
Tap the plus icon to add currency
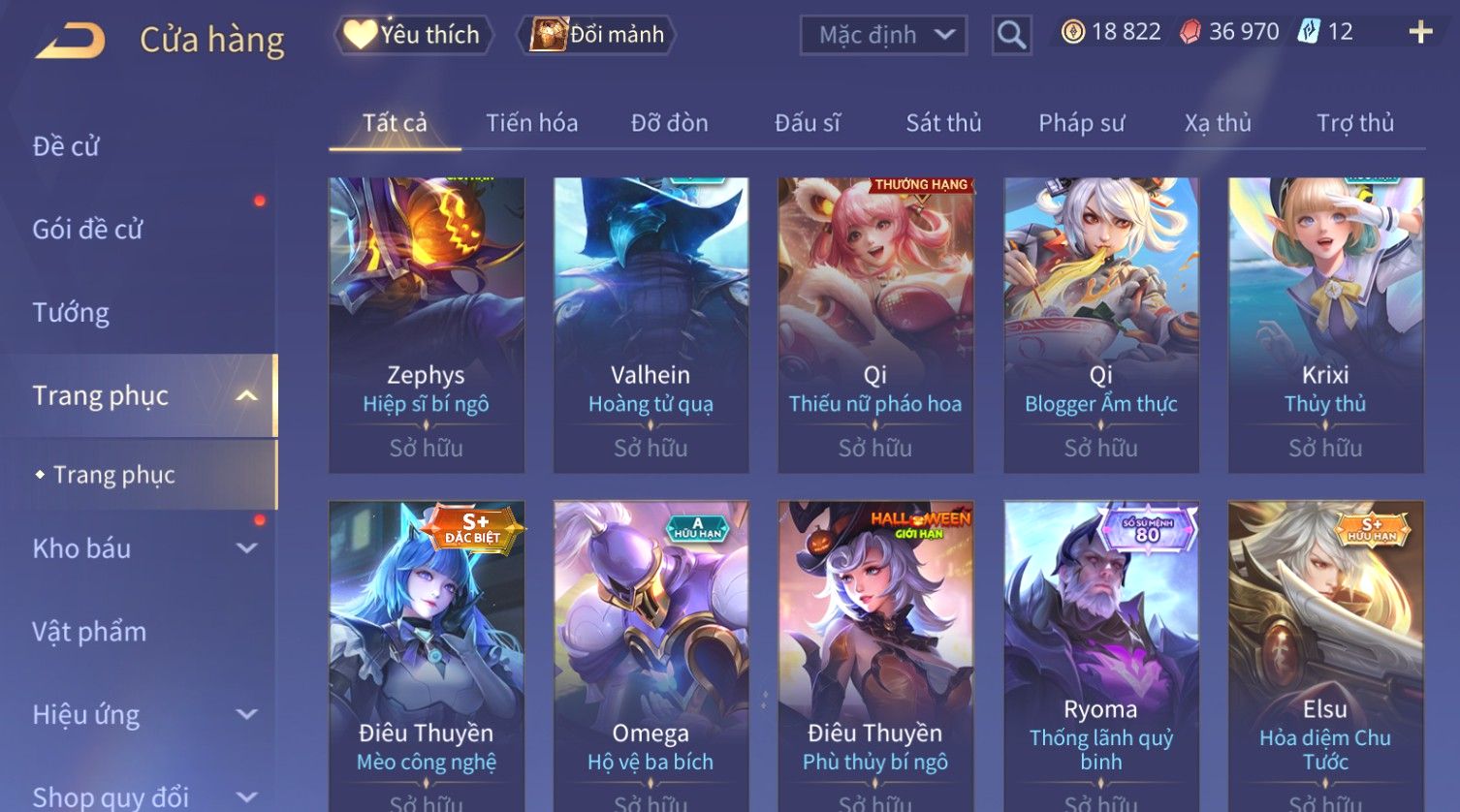pos(1420,32)
